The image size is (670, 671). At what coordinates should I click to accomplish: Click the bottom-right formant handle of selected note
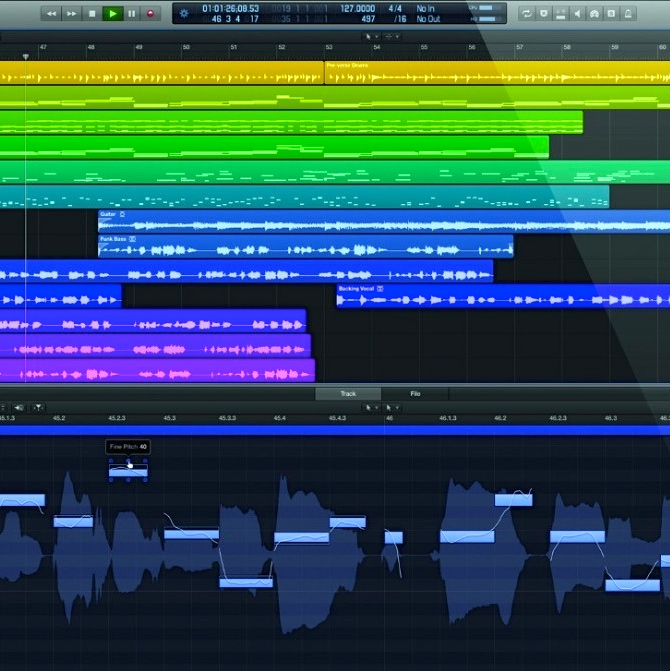pos(145,480)
